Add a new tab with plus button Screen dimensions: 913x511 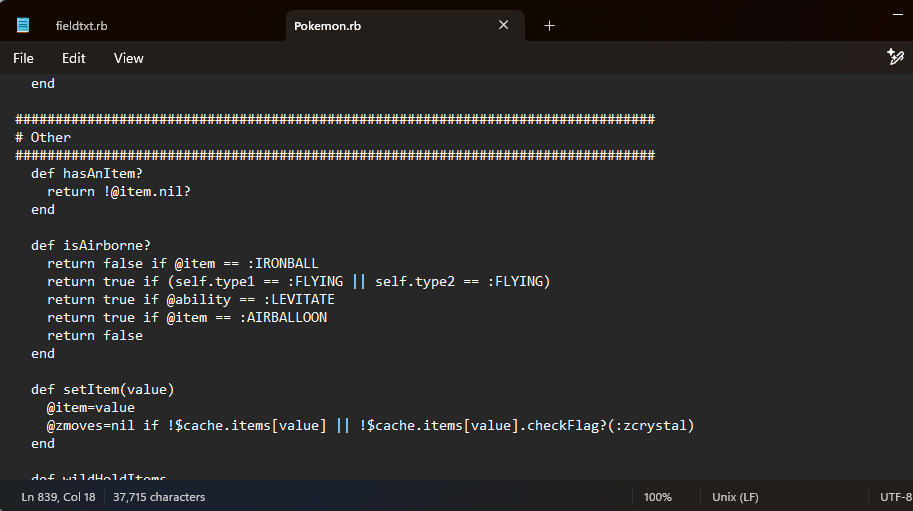click(x=549, y=26)
